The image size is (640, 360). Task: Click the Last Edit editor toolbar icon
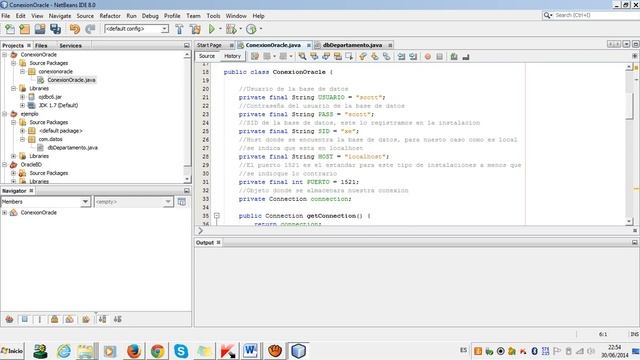point(255,56)
